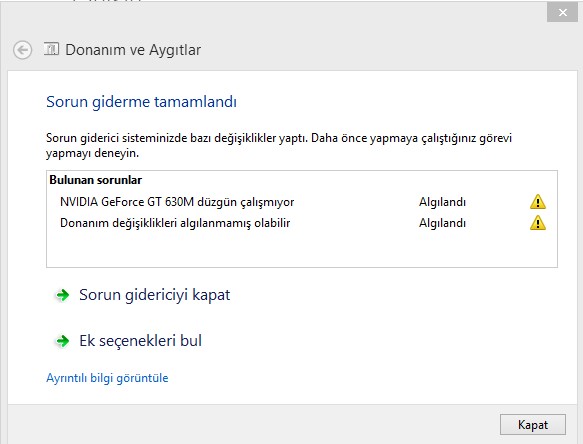
Task: Click the green arrow next to Sorun gidericiyi kapat
Action: tap(62, 295)
